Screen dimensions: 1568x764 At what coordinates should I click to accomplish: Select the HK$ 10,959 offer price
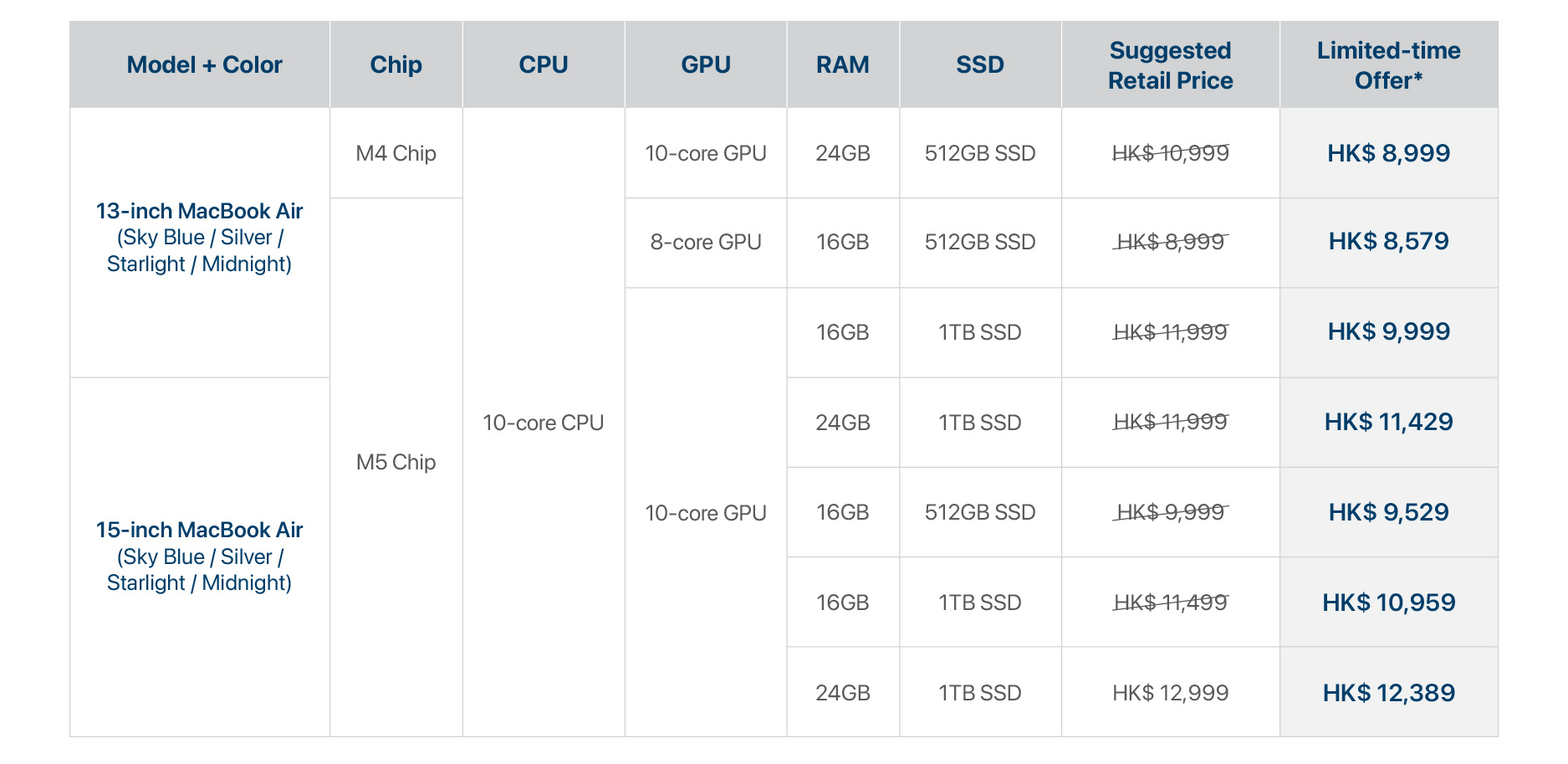tap(1388, 602)
